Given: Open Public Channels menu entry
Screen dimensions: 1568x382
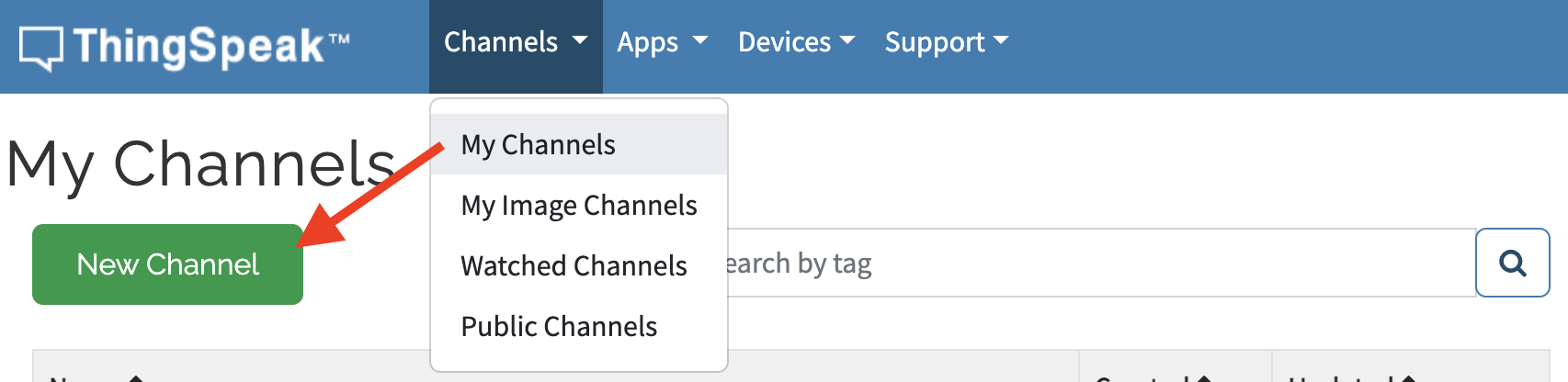Looking at the screenshot, I should pyautogui.click(x=559, y=326).
